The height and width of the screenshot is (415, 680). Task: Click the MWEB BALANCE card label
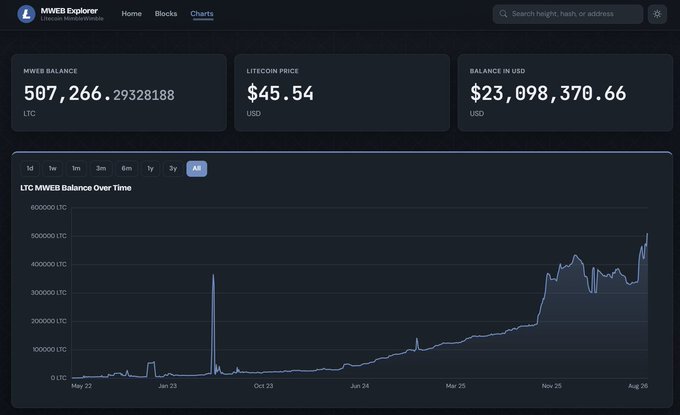[x=50, y=71]
